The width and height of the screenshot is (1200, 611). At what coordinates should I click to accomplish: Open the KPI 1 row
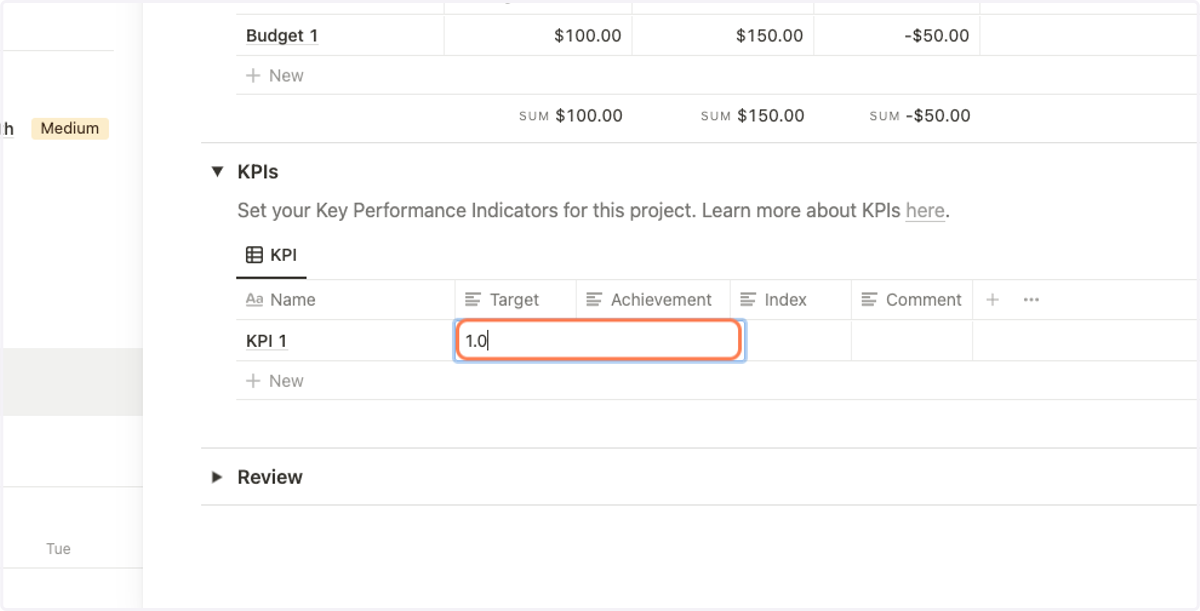pos(266,341)
